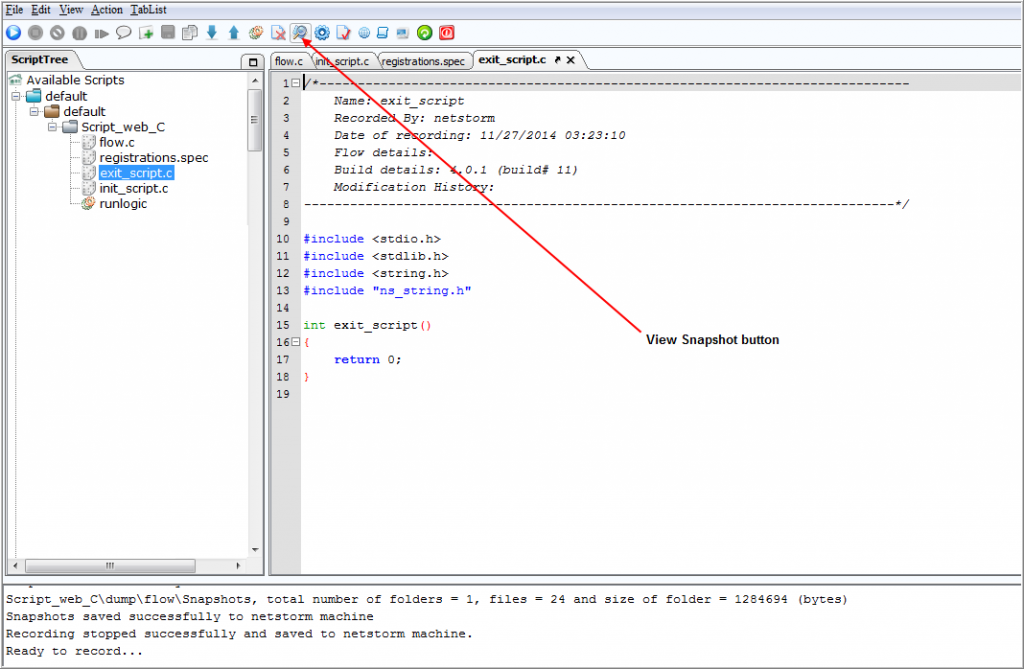Viewport: 1024px width, 669px height.
Task: Click the grey Resume/step-forward icon
Action: point(101,33)
